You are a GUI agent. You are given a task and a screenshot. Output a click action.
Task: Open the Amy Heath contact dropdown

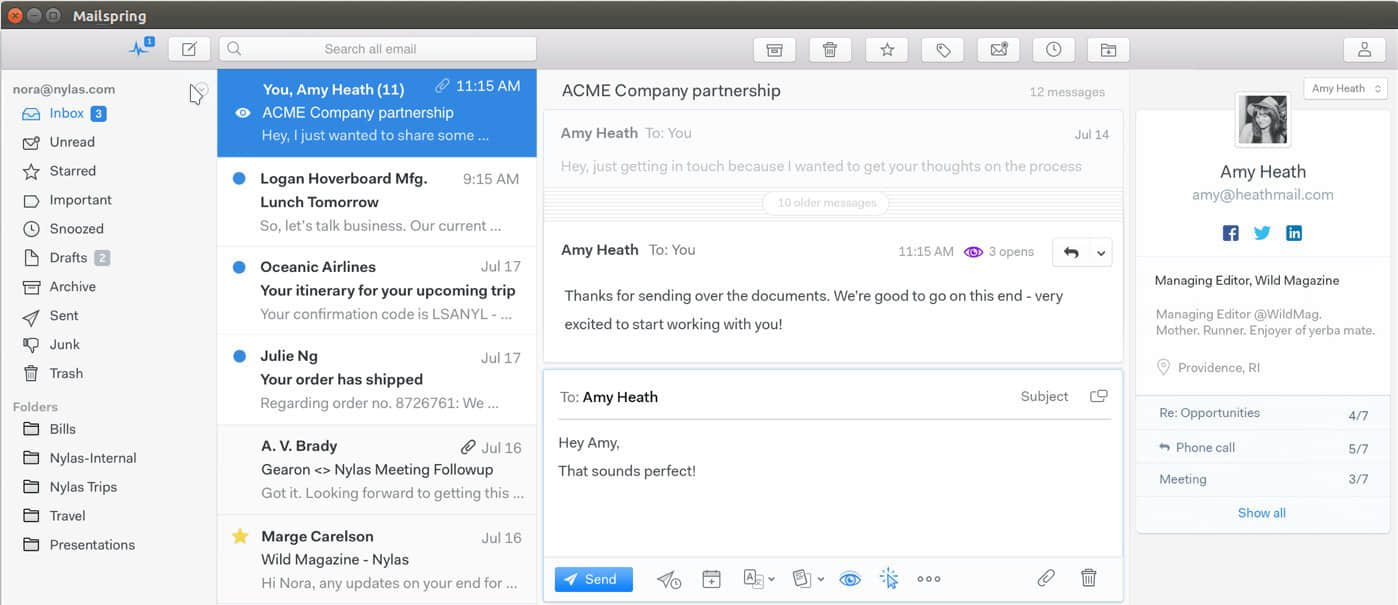(x=1344, y=88)
